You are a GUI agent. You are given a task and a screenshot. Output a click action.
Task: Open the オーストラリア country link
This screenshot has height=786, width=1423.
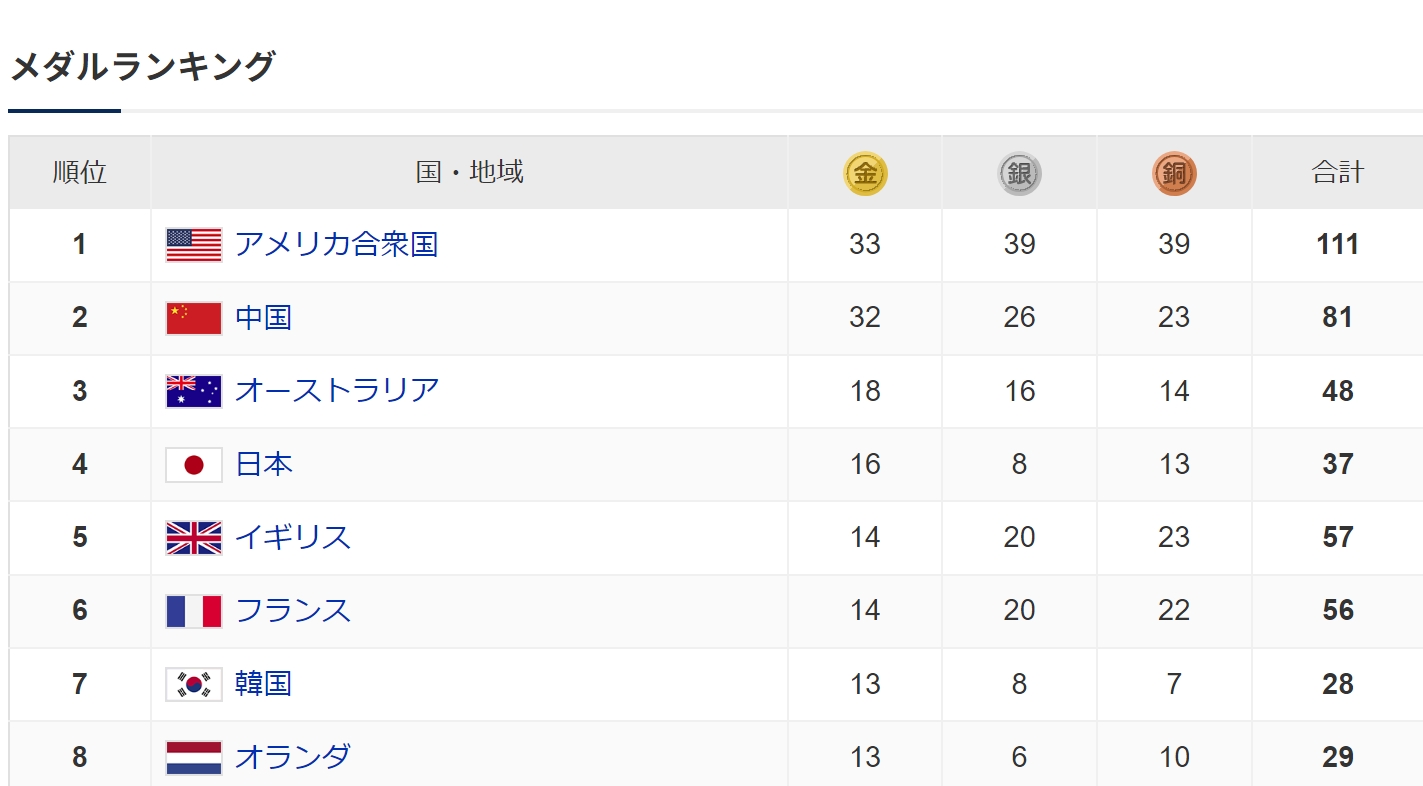[x=337, y=391]
